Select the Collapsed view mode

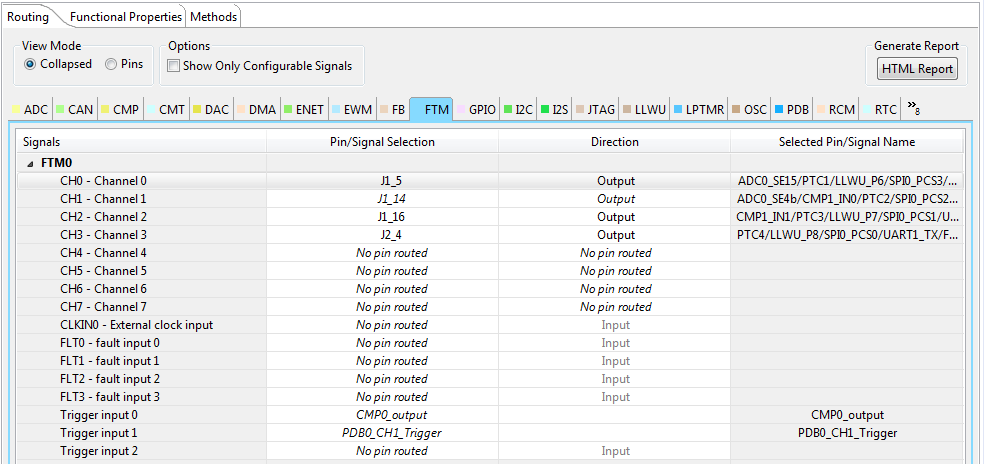pos(58,64)
